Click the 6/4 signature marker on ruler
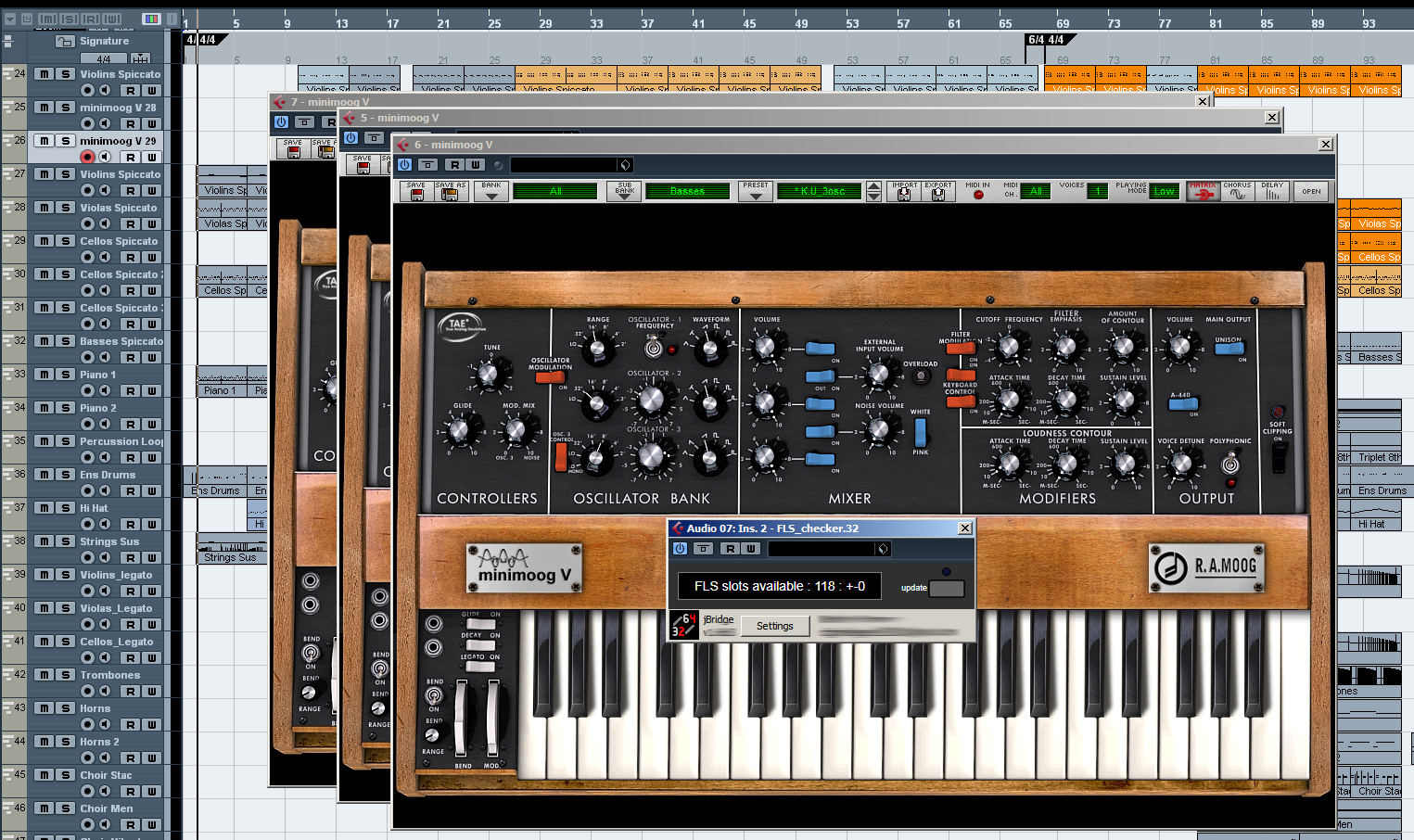 (1036, 40)
